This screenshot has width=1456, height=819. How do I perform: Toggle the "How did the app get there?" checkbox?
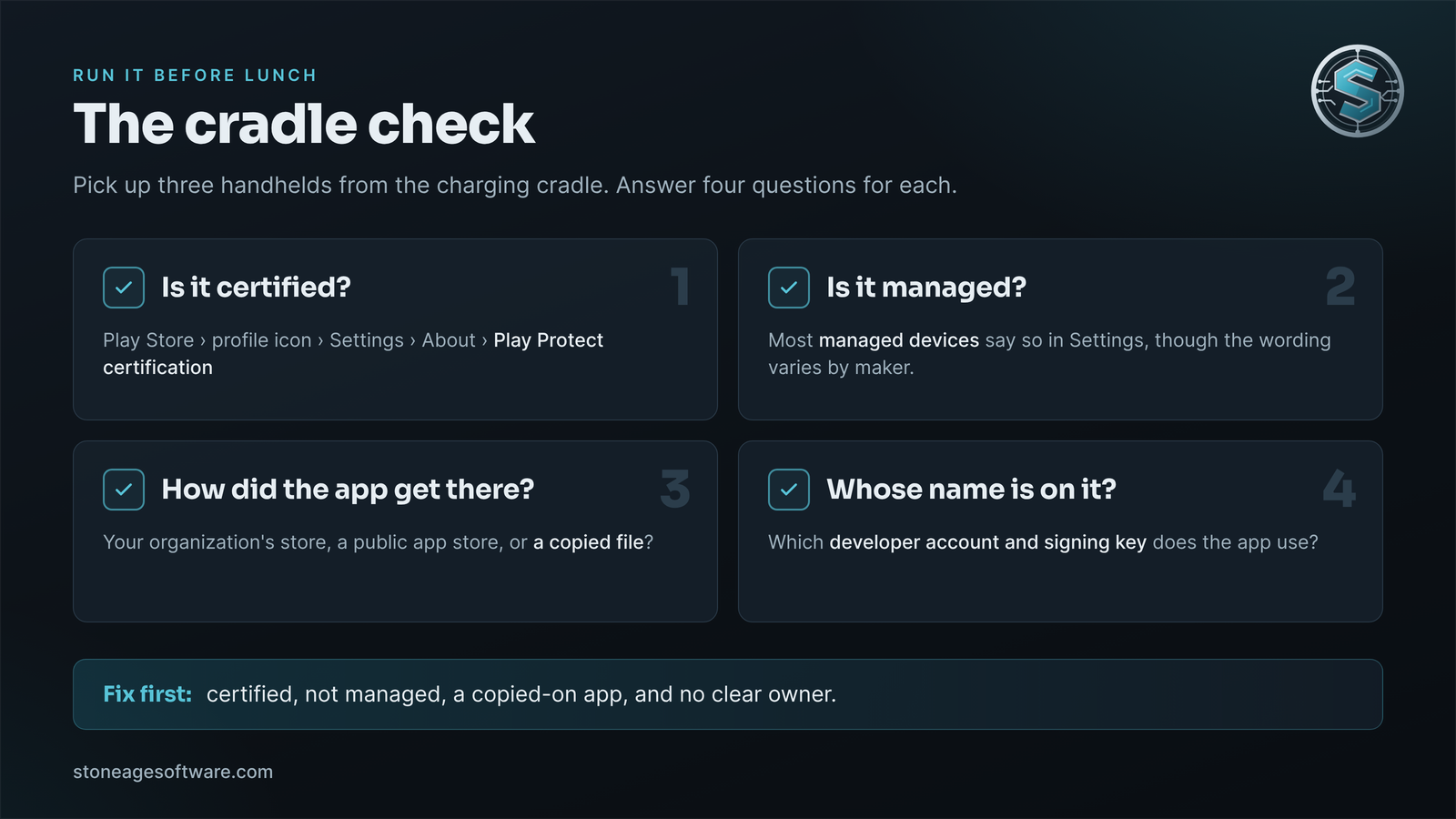[x=124, y=490]
